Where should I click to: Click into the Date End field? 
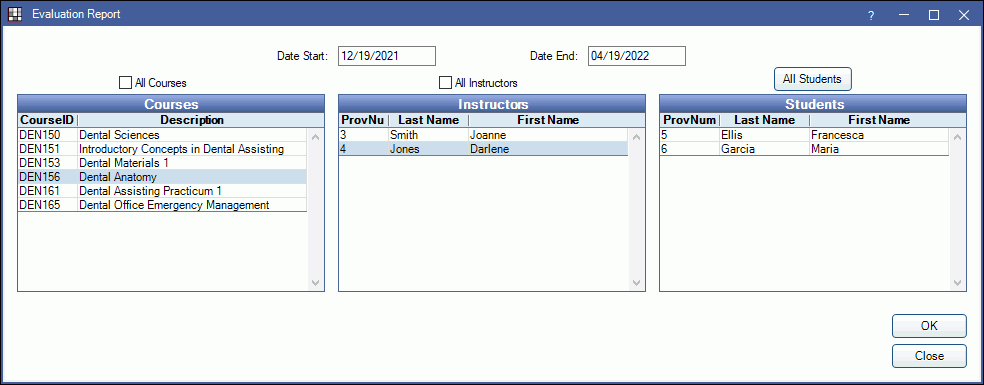[x=636, y=56]
